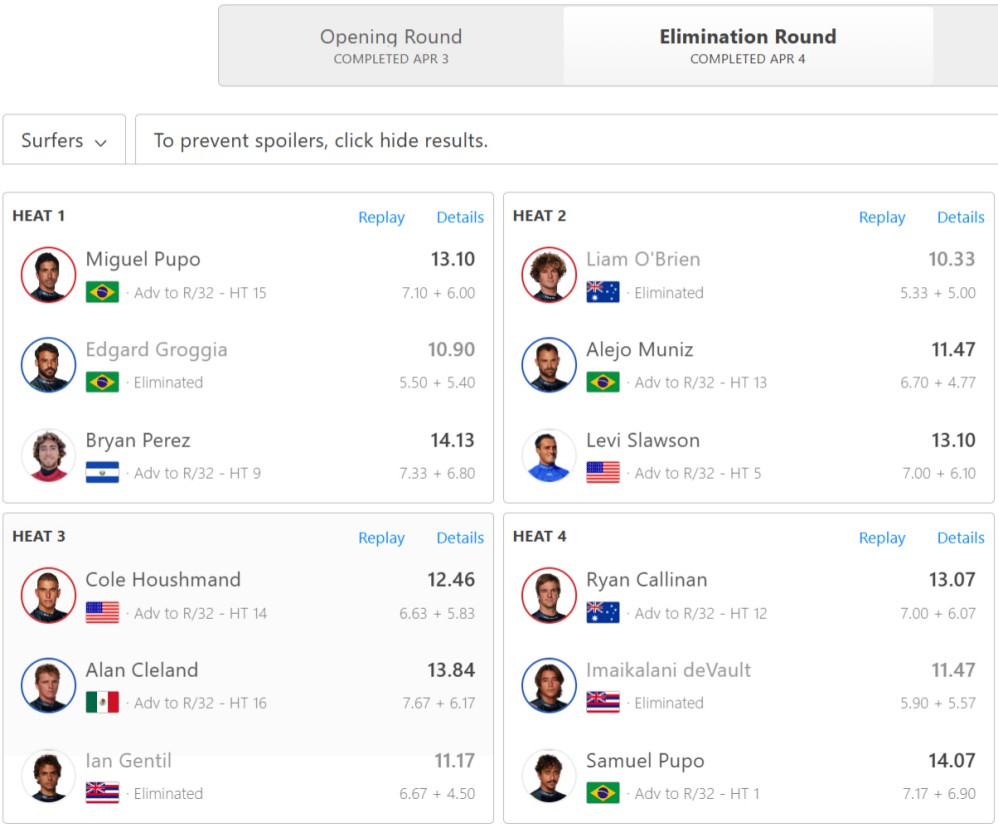Watch the Heat 3 Replay
The width and height of the screenshot is (998, 828).
[381, 538]
